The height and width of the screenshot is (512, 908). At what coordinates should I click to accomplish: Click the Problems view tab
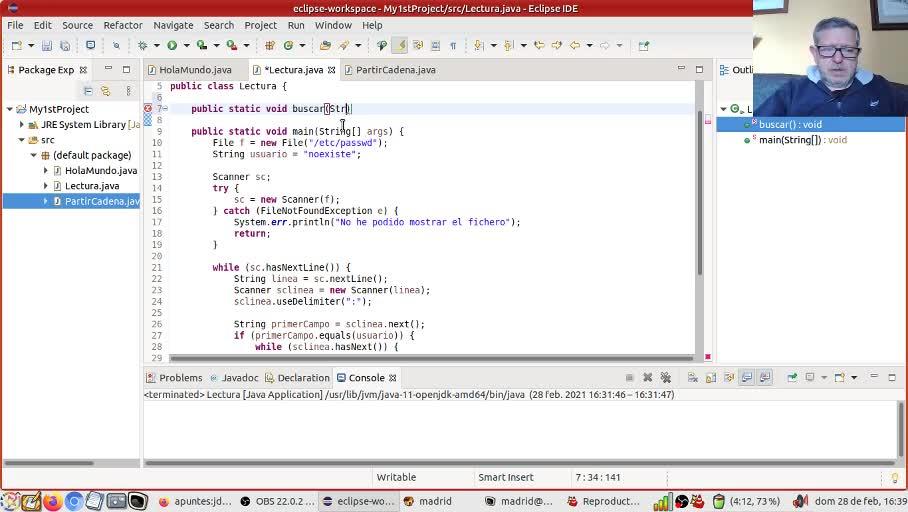tap(180, 378)
